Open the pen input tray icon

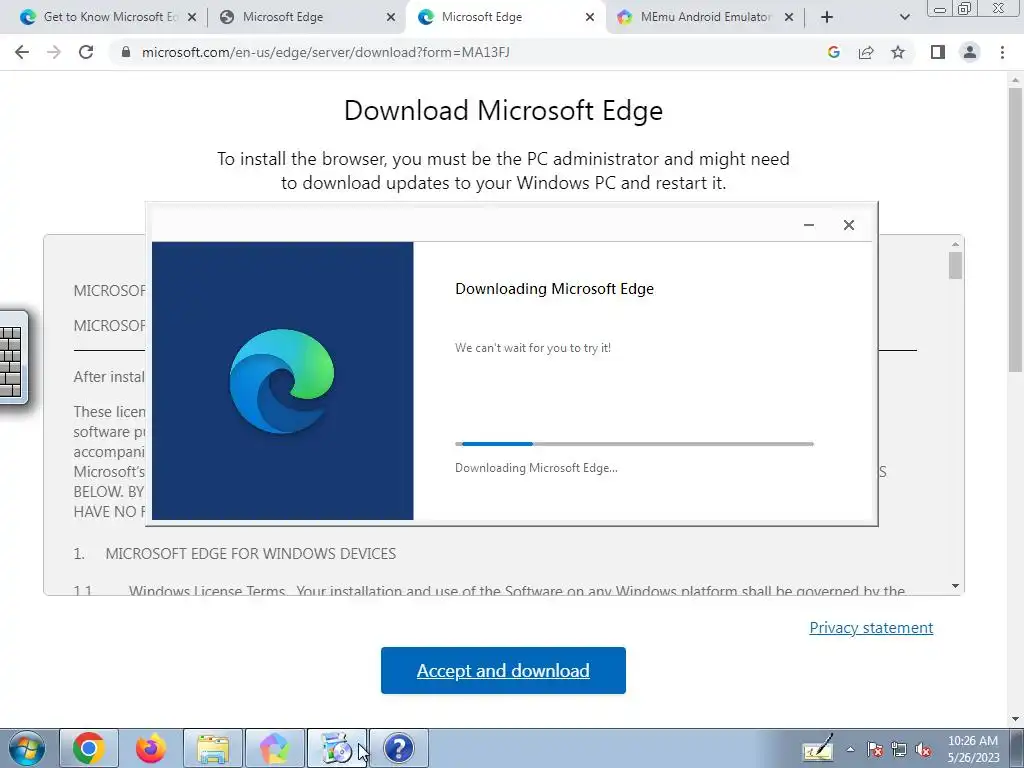818,748
